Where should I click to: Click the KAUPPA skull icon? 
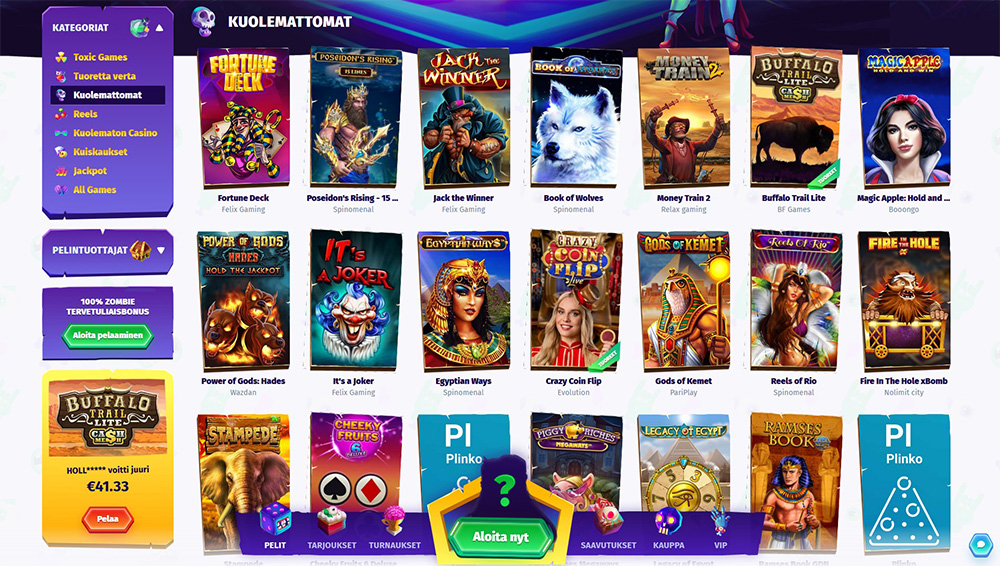click(668, 521)
